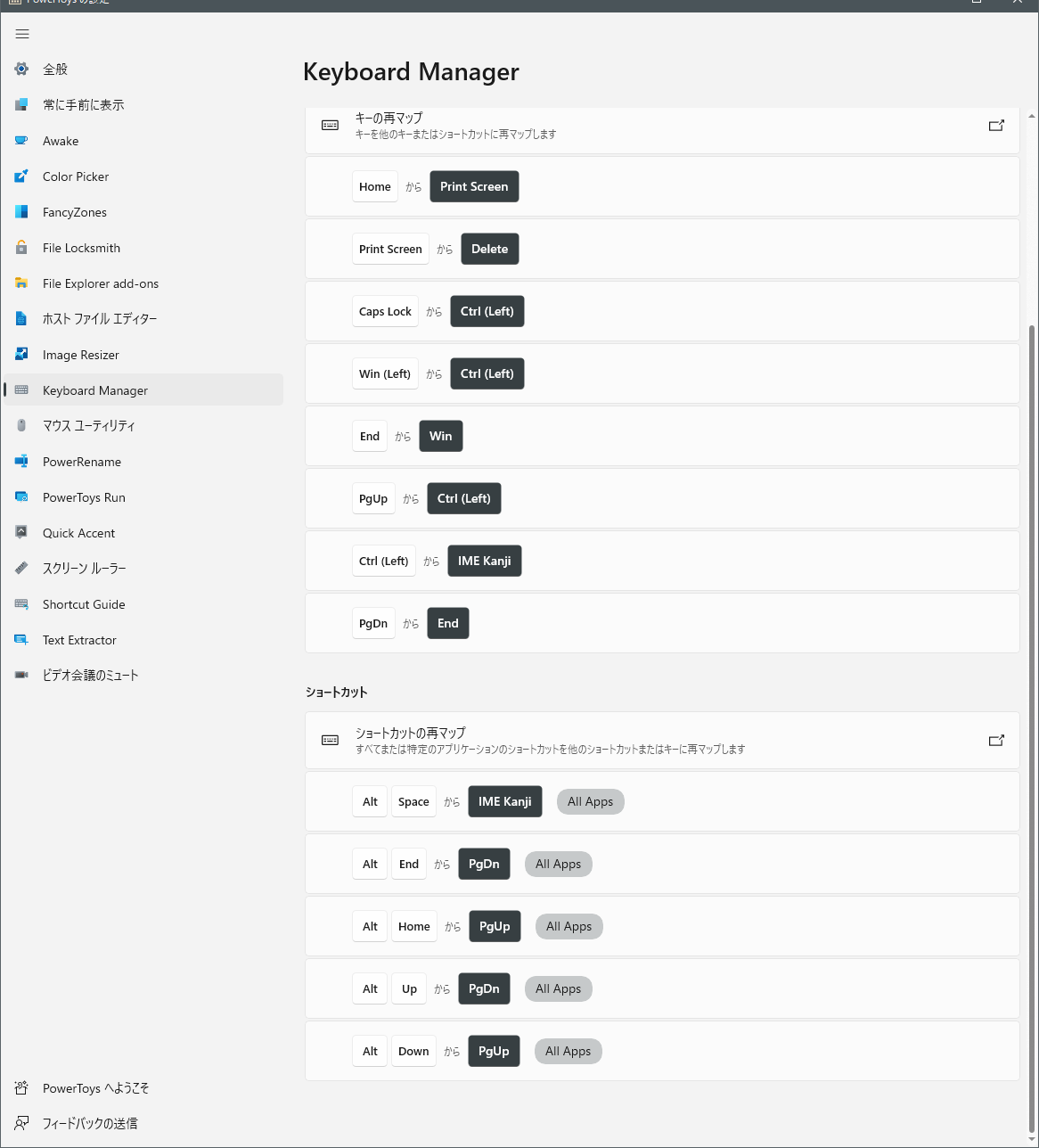Click the Ctrl (Left) source key label
Viewport: 1039px width, 1148px height.
point(384,561)
